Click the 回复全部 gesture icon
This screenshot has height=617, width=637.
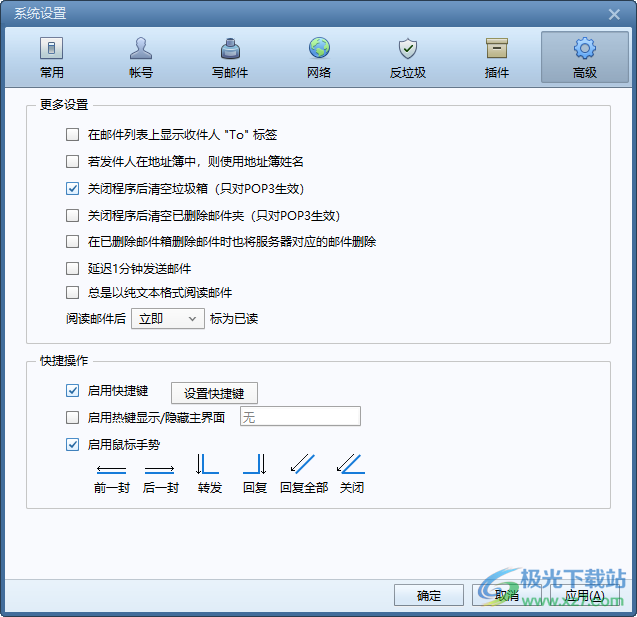coord(303,464)
